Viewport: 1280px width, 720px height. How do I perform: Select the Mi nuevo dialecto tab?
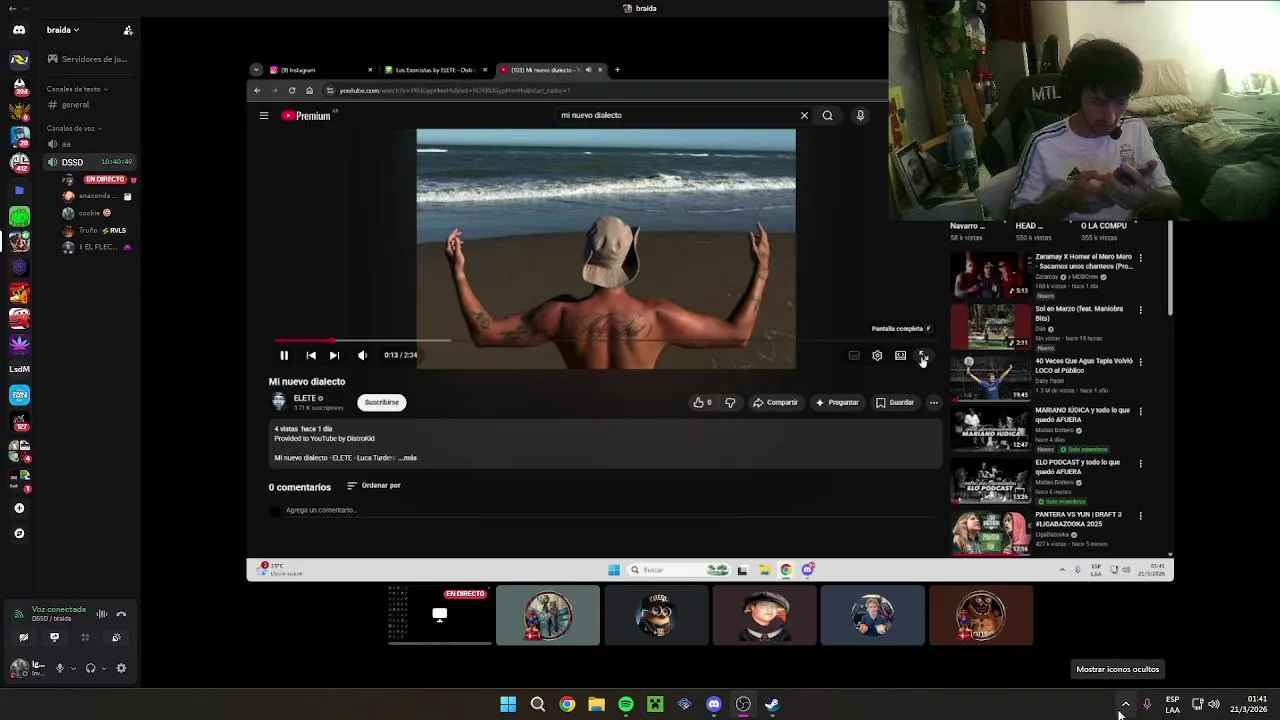click(550, 70)
